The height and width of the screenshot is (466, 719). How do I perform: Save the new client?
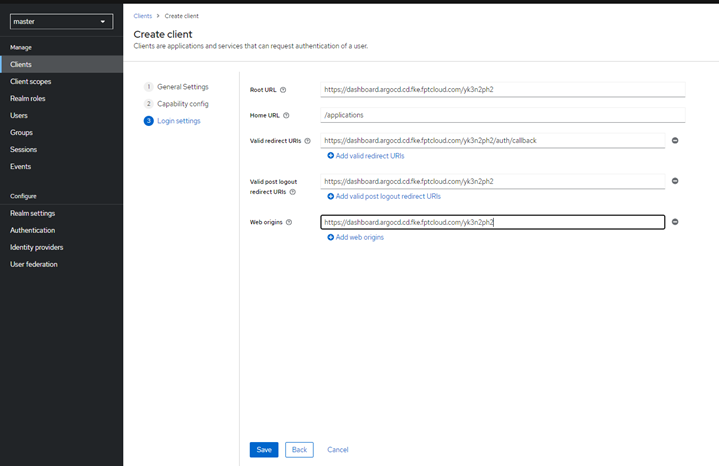click(264, 450)
